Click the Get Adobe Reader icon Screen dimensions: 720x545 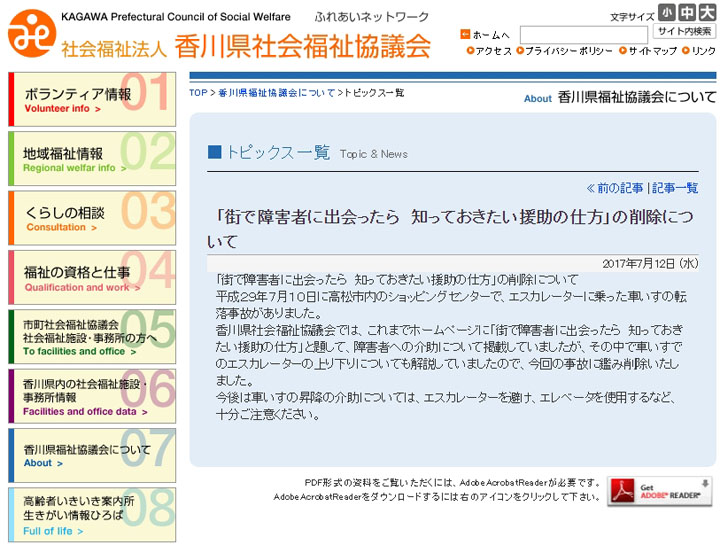(x=659, y=491)
